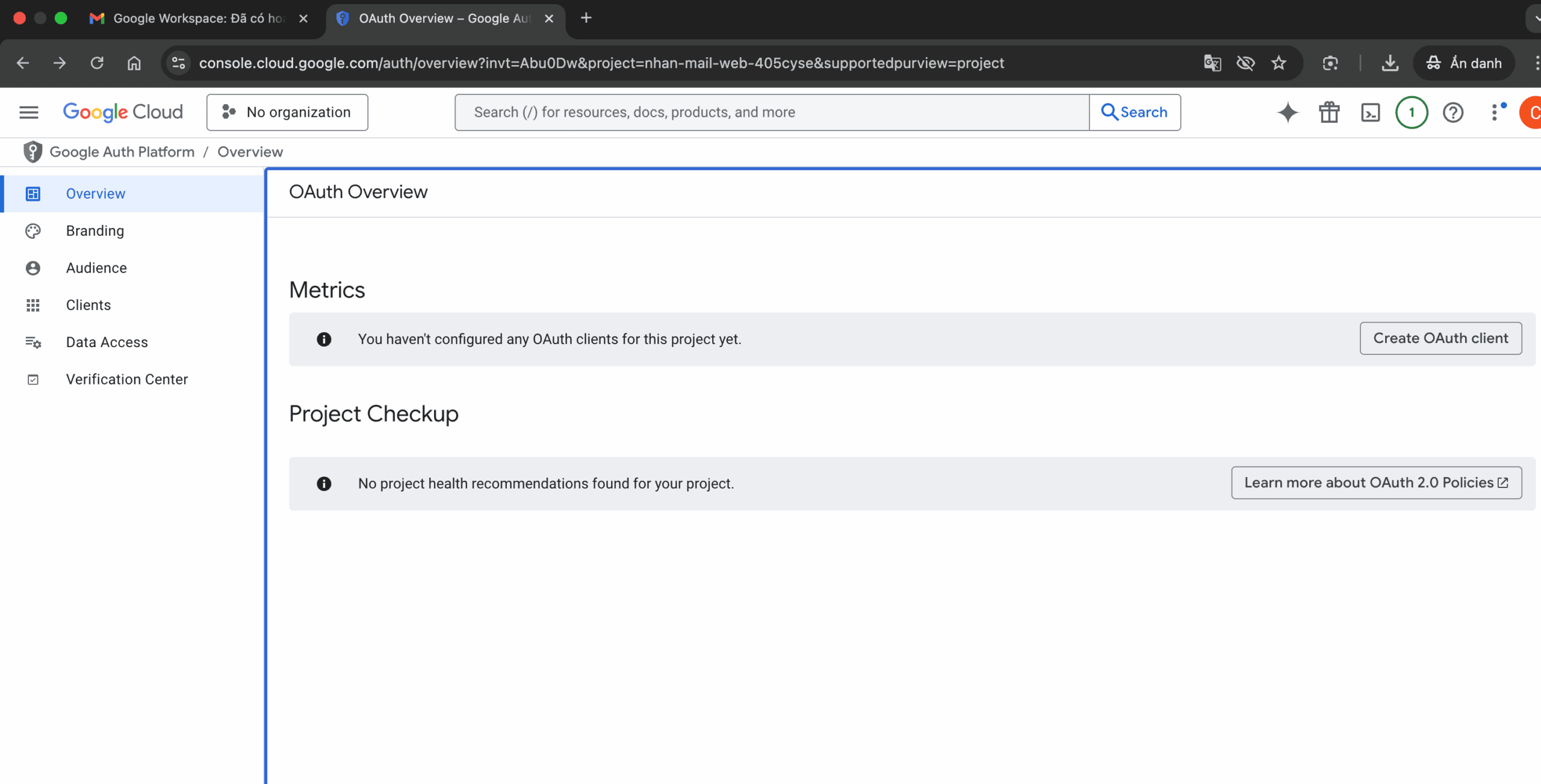Go to Google Auth Platform breadcrumb
Image resolution: width=1541 pixels, height=784 pixels.
(122, 152)
